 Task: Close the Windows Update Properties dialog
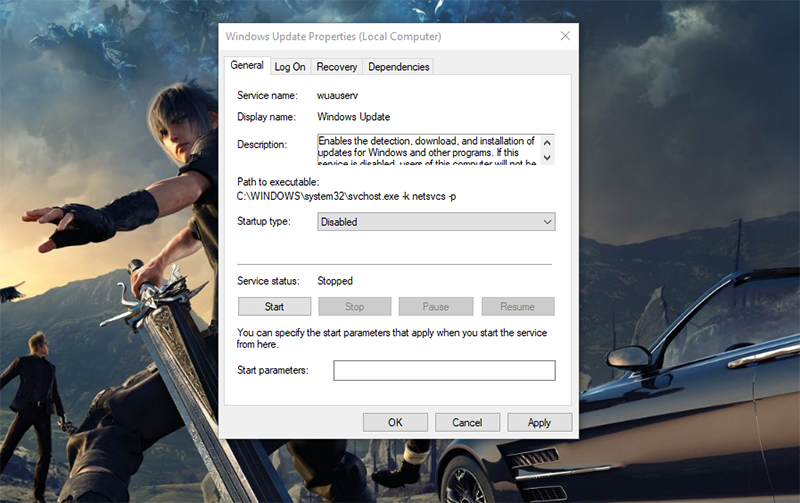[x=565, y=36]
